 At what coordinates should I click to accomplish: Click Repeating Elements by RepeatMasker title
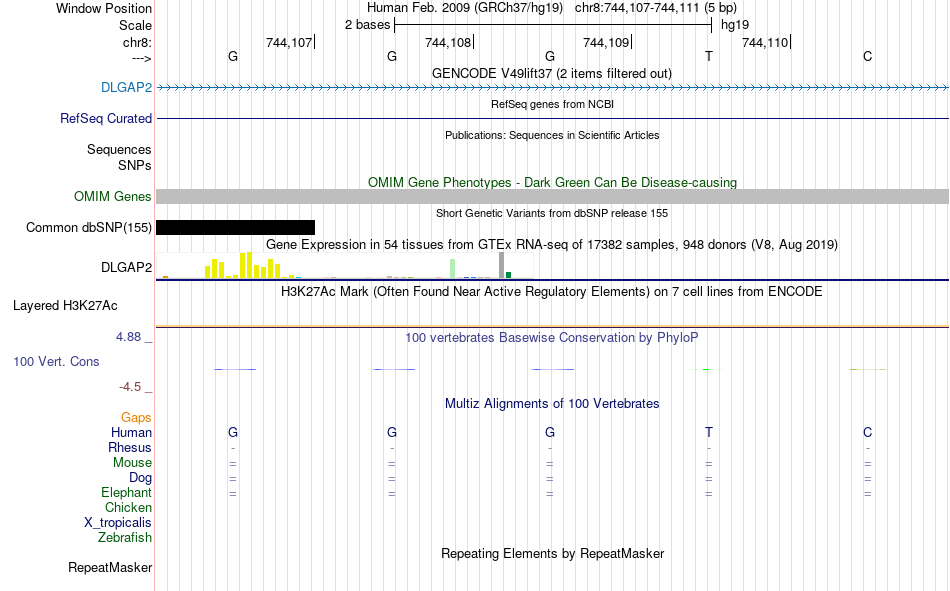552,553
